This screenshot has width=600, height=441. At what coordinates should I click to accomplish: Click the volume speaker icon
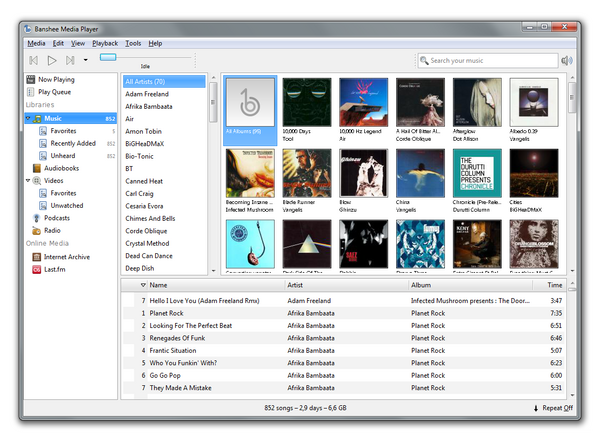click(x=567, y=60)
